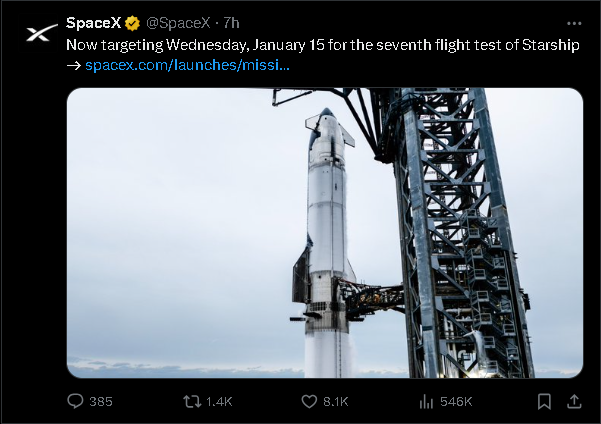Click the 546K views count
Viewport: 601px width, 424px height.
click(455, 402)
